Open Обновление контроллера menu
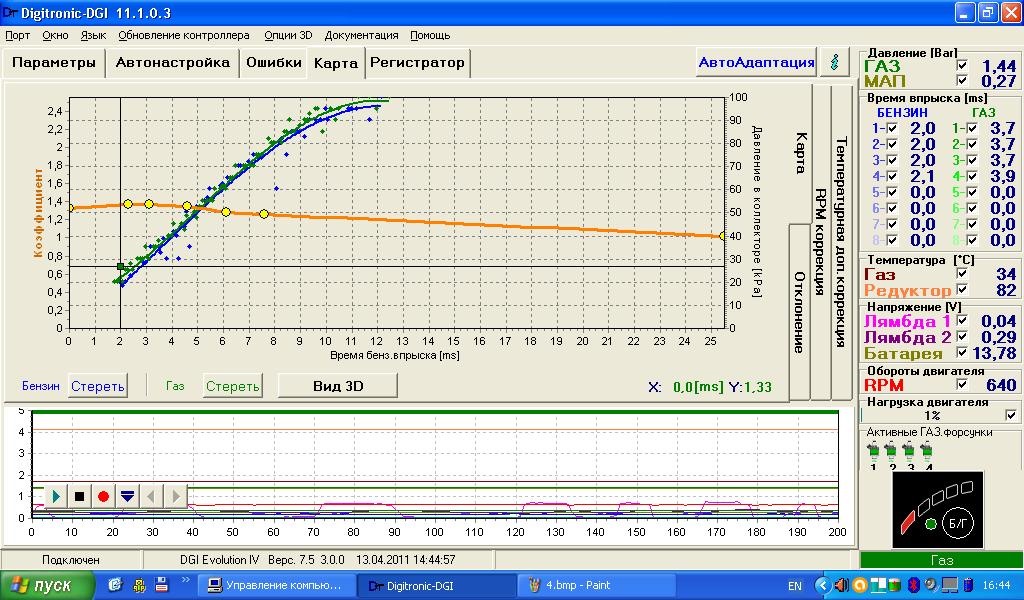1024x600 pixels. click(x=184, y=35)
